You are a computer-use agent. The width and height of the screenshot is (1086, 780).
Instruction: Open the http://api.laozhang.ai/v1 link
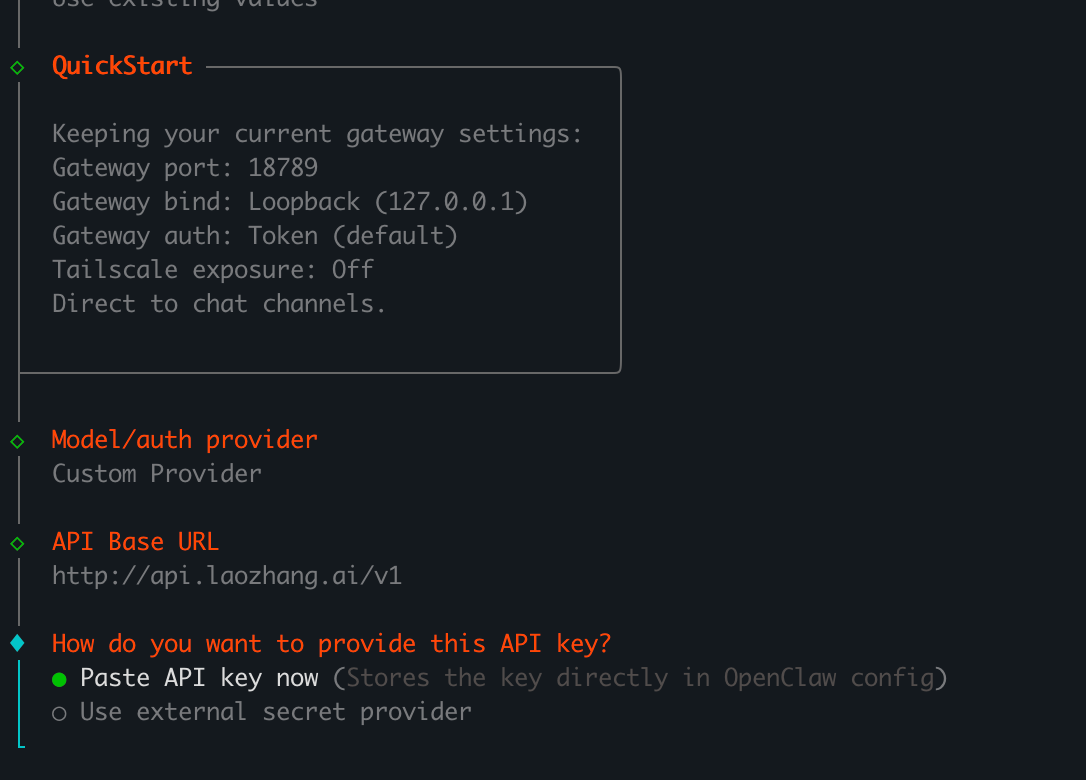coord(226,575)
